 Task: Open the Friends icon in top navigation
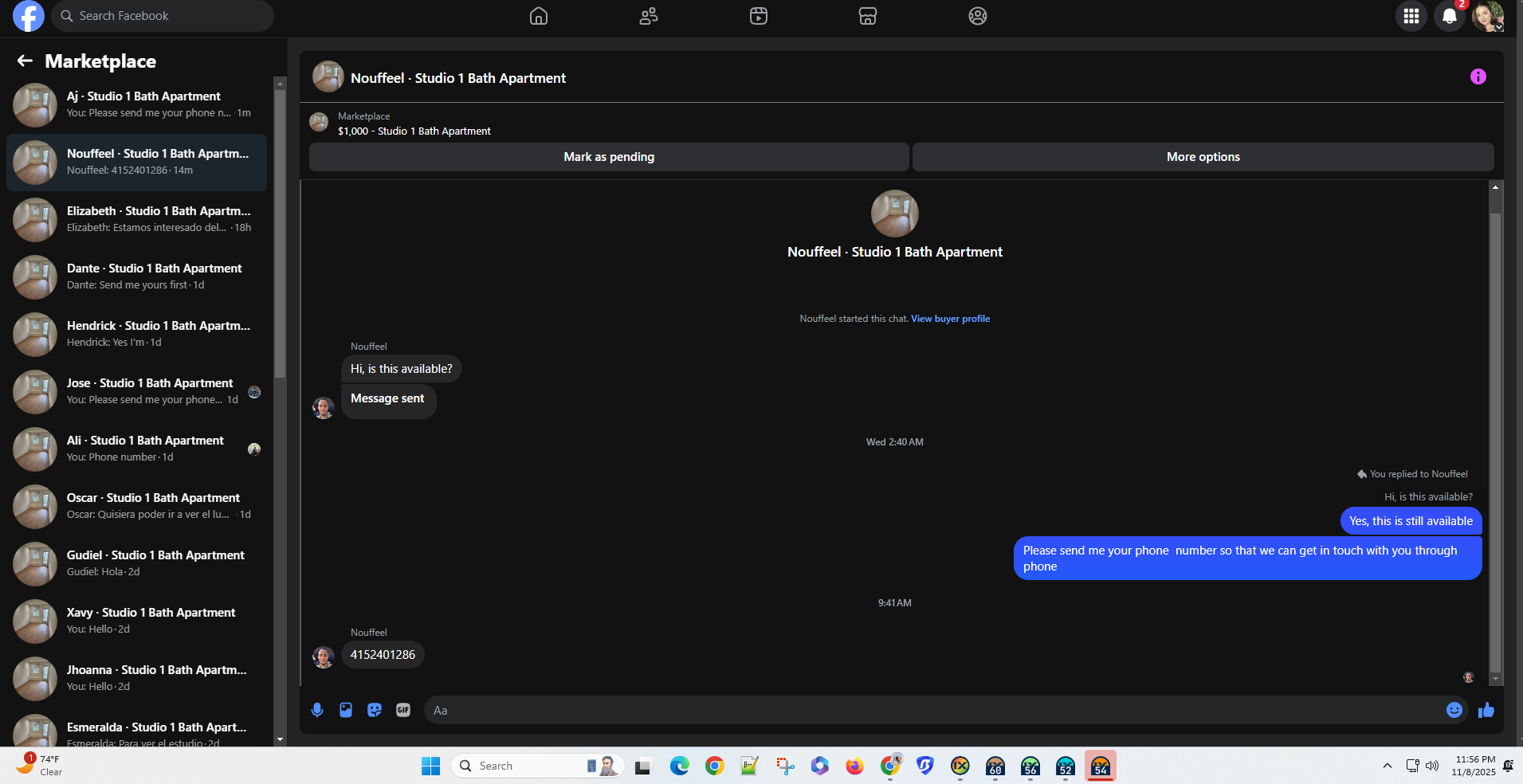point(649,16)
